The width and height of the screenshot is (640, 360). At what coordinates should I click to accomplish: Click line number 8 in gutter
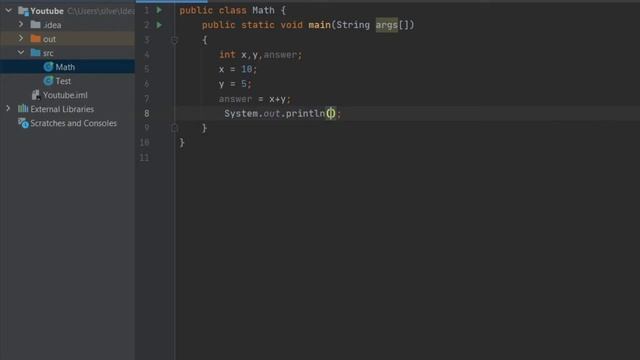[x=147, y=113]
